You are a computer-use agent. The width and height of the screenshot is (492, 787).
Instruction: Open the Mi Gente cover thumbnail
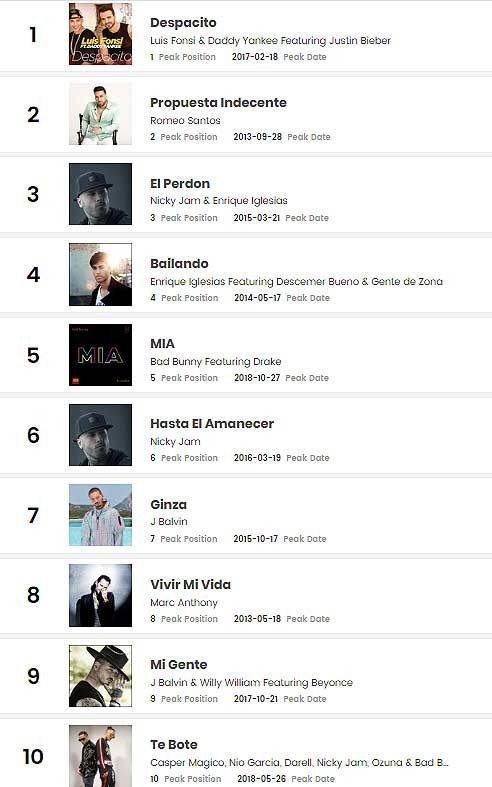click(100, 676)
